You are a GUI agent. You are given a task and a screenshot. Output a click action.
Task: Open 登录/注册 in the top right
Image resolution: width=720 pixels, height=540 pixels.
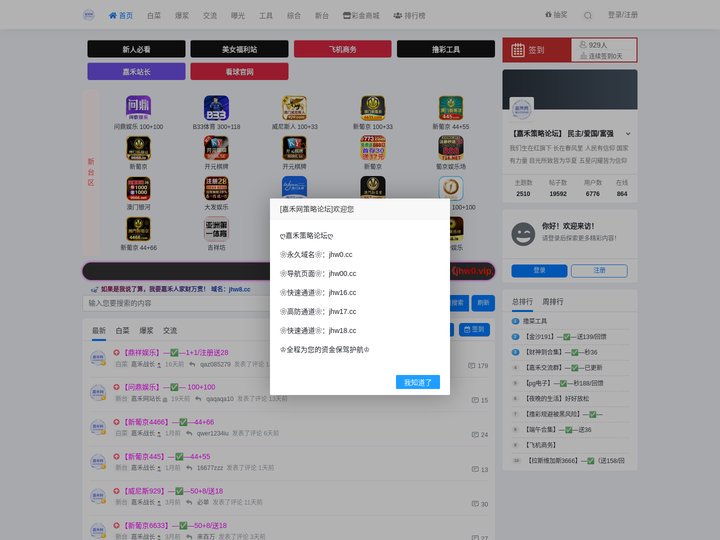tap(623, 15)
